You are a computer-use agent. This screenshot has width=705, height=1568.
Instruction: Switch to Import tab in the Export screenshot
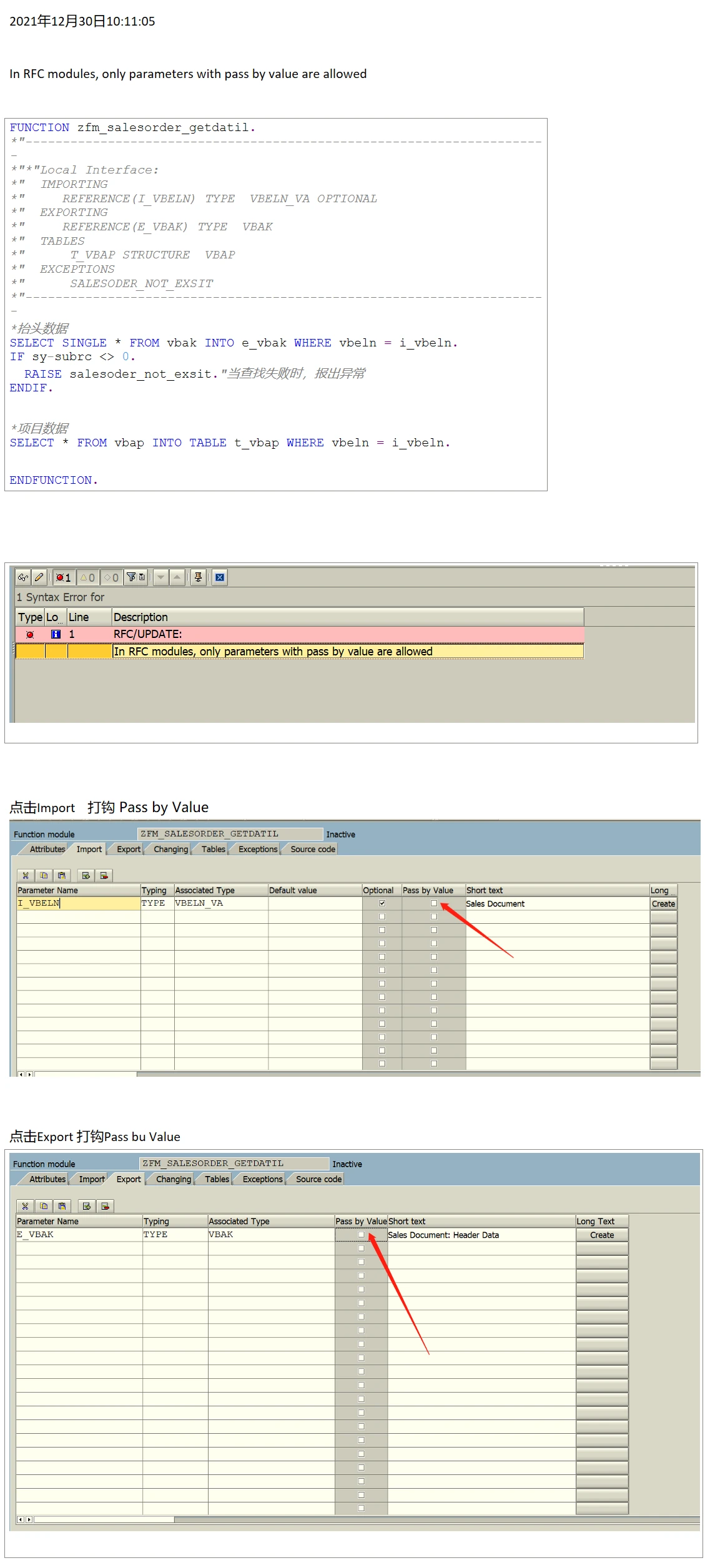(91, 1179)
